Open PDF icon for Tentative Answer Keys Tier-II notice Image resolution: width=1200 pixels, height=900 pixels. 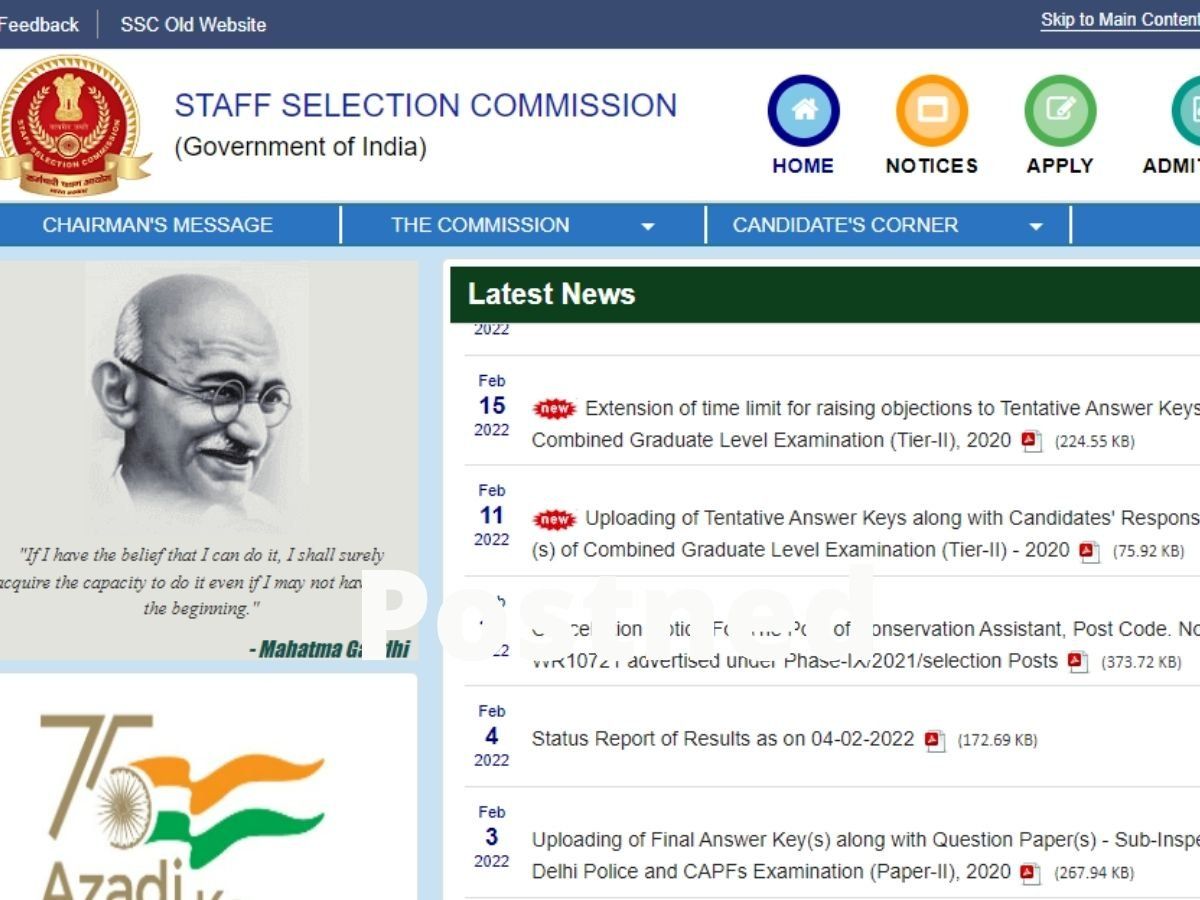click(x=1090, y=551)
